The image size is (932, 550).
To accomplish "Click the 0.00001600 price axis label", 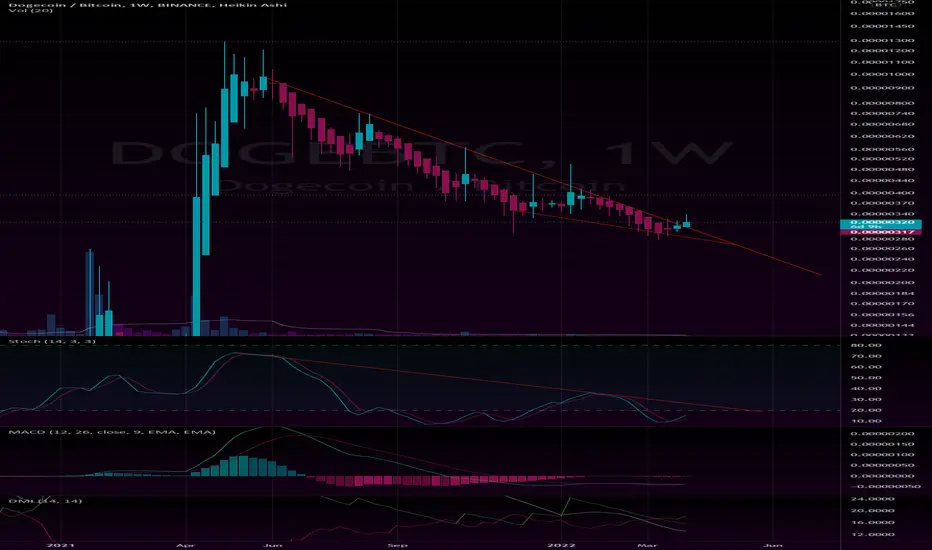I will coord(881,13).
